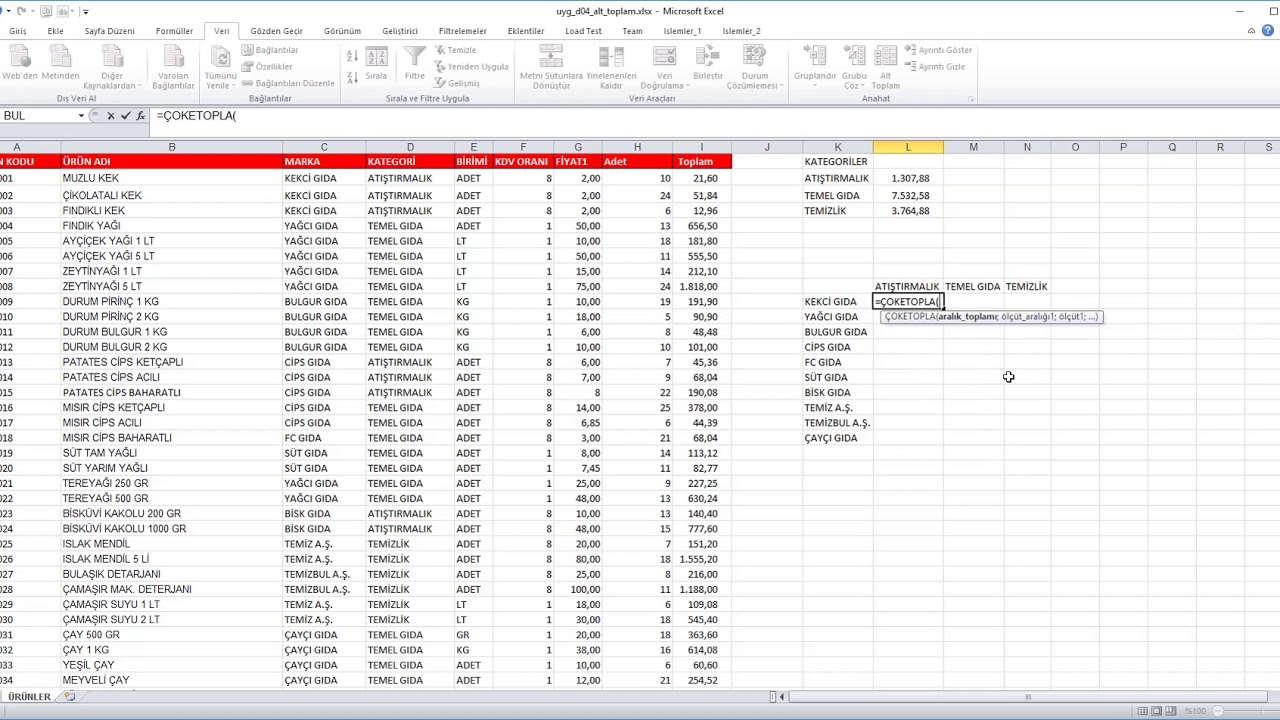
Task: Select cell MUZLU KEK
Action: click(x=171, y=179)
